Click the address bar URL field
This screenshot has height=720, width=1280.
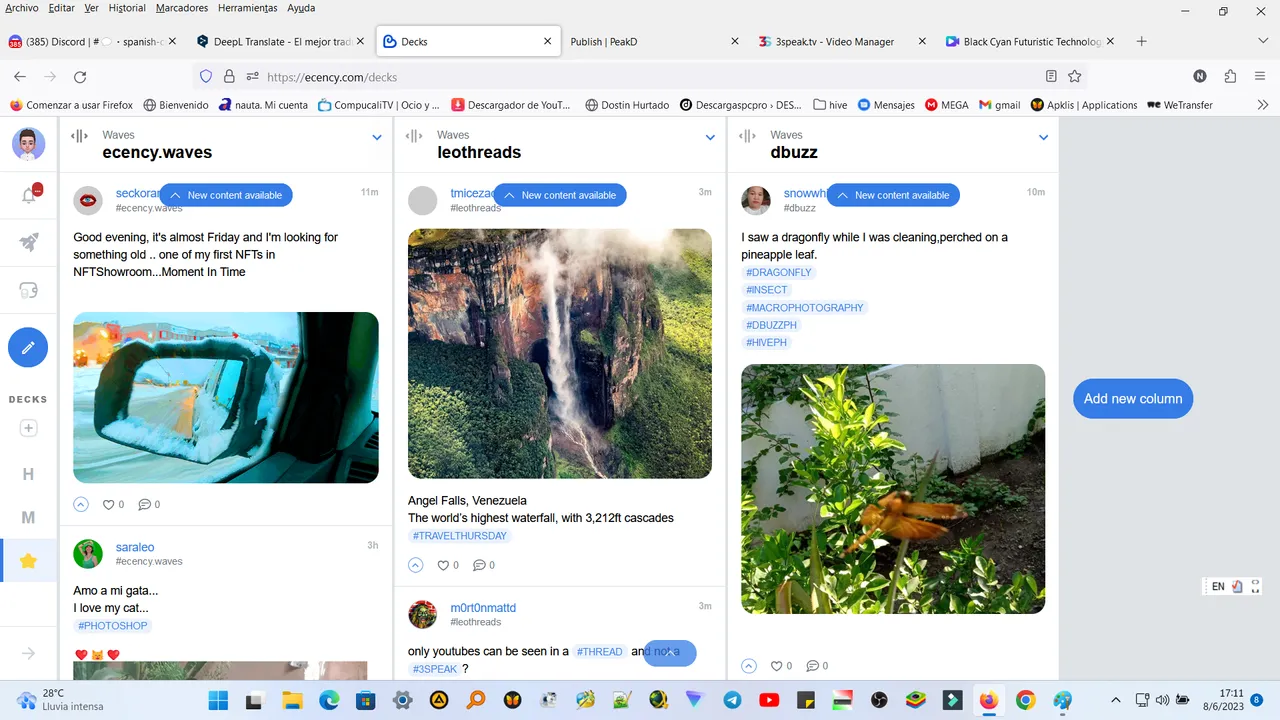point(640,77)
